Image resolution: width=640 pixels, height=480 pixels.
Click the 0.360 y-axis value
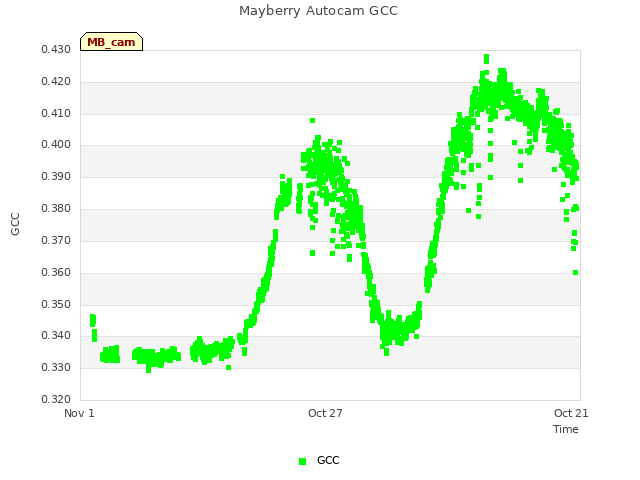coord(56,272)
